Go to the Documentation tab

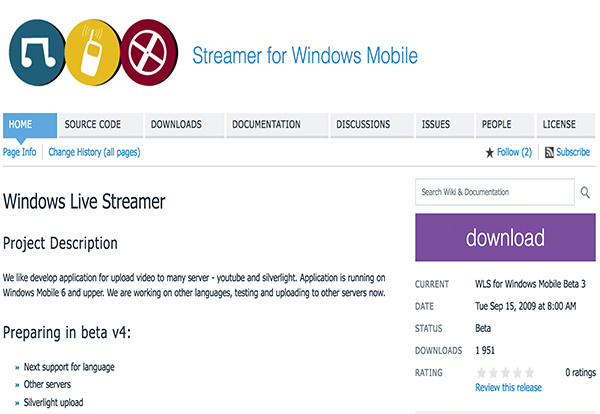(277, 125)
